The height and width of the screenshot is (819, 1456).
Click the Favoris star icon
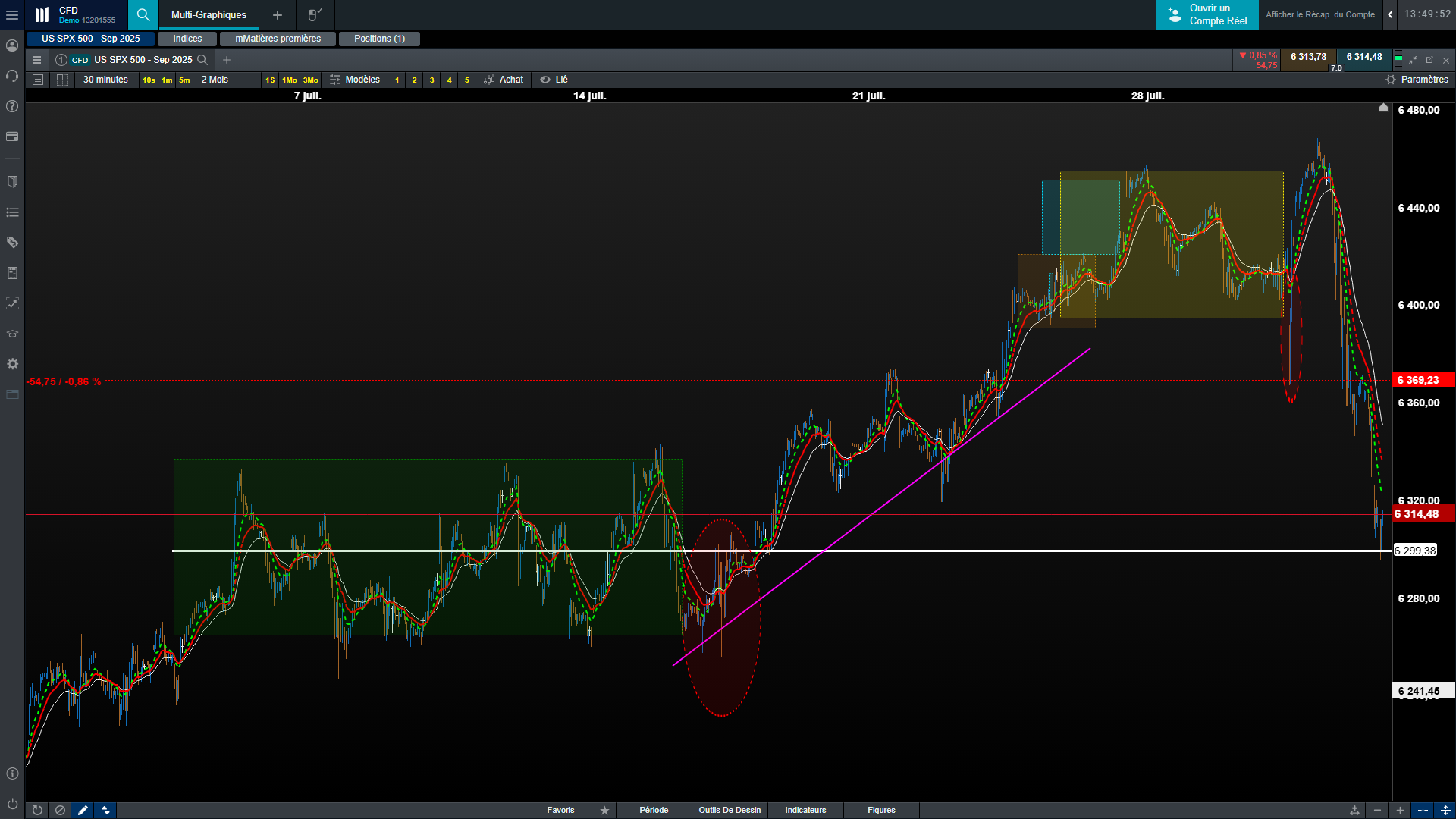point(604,810)
